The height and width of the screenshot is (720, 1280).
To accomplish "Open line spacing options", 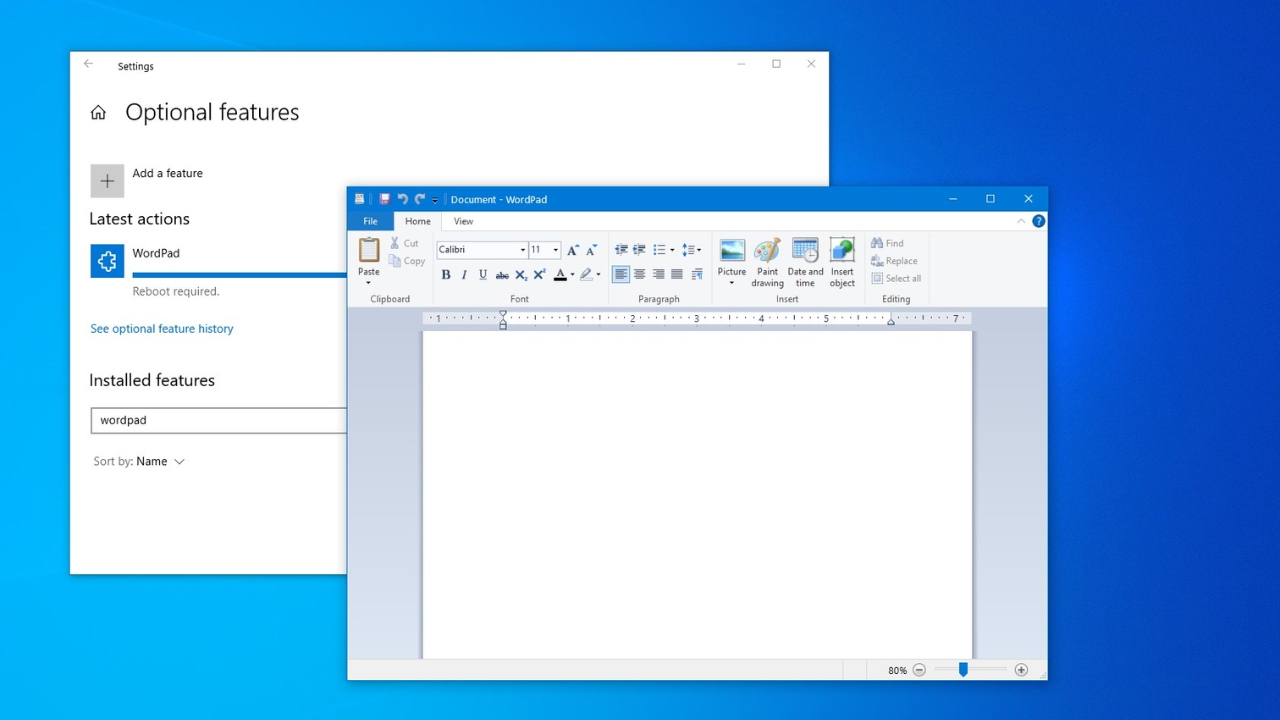I will pos(691,250).
